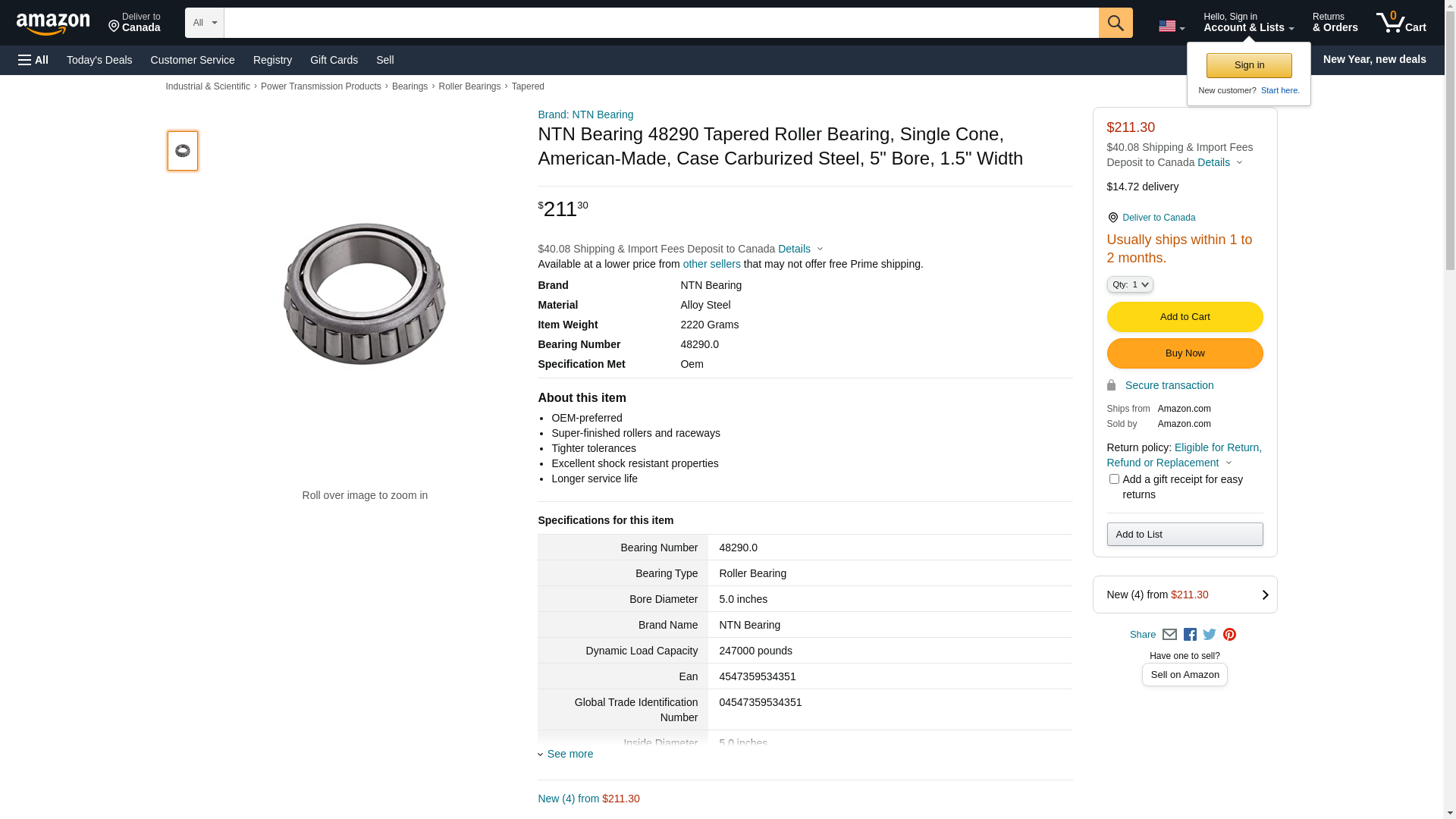Open Today's Deals in nav bar
The width and height of the screenshot is (1456, 819).
(x=99, y=60)
